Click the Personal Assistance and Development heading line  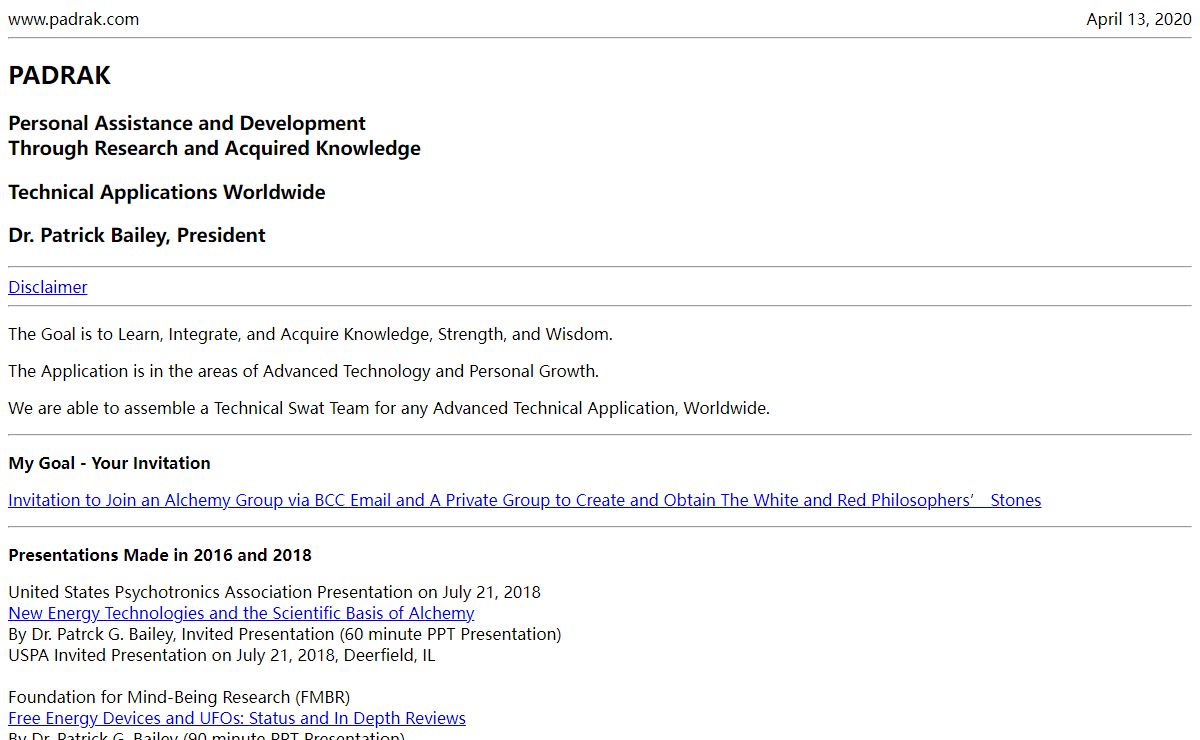coord(187,124)
